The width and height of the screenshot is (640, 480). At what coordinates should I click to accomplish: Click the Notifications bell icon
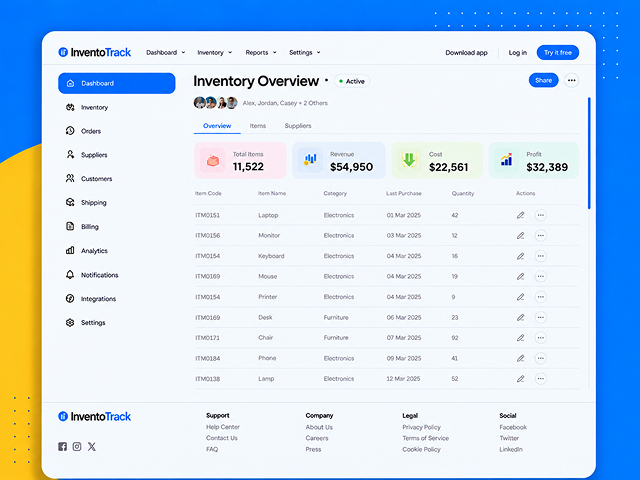pos(70,274)
